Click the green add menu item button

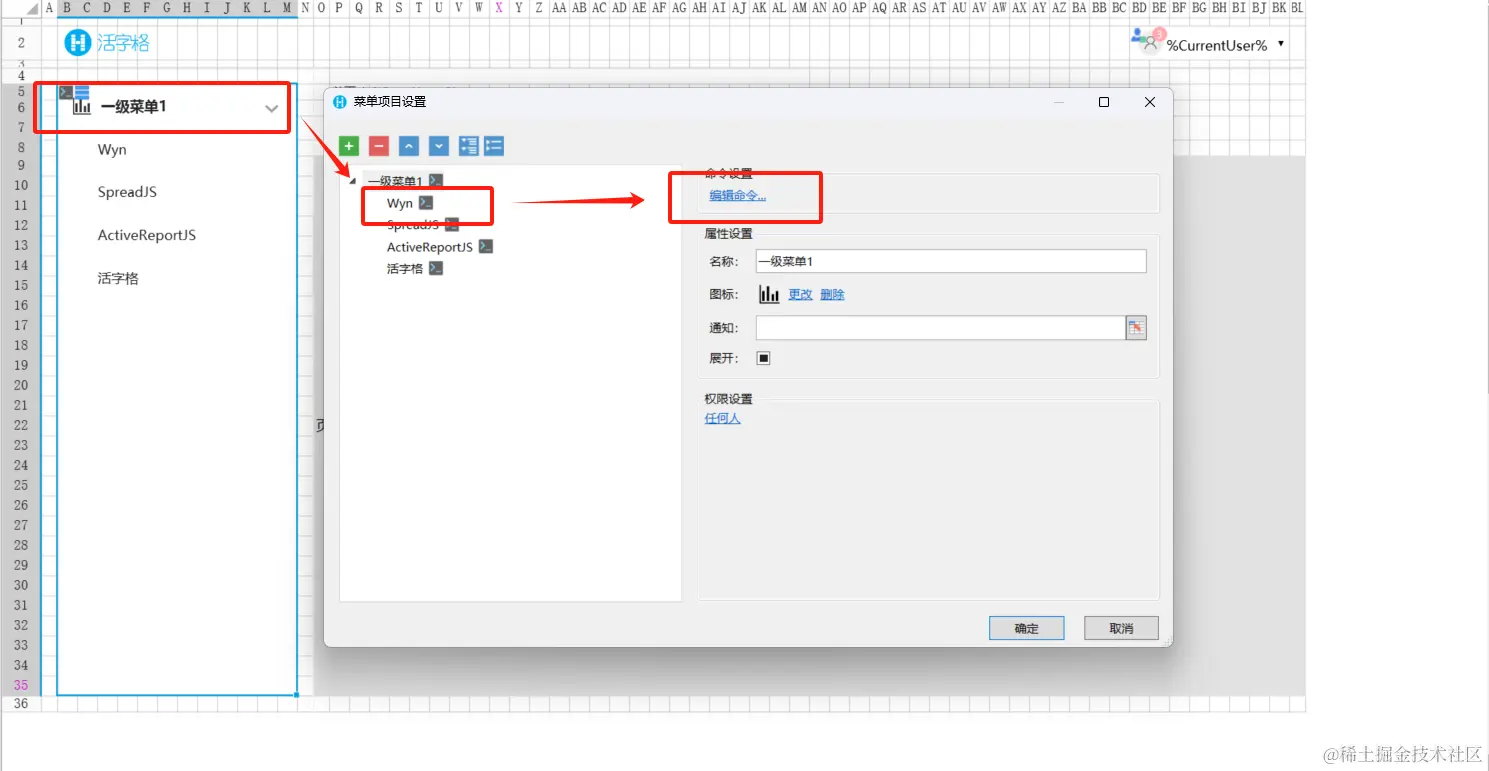point(349,146)
